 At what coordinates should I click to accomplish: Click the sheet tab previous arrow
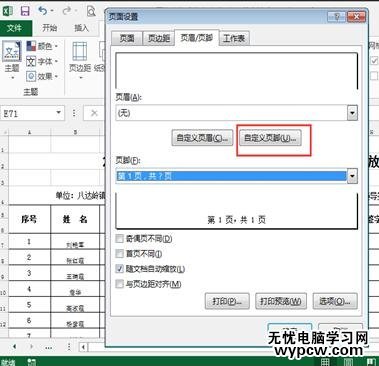(14, 347)
